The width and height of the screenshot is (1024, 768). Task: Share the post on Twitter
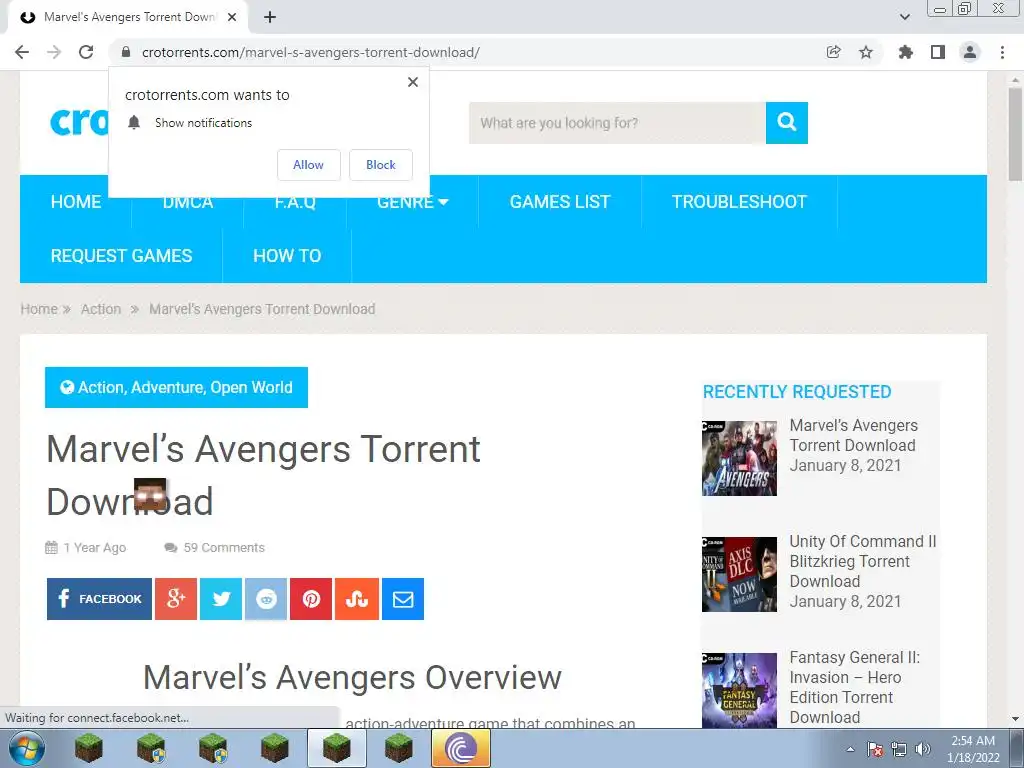pyautogui.click(x=221, y=599)
